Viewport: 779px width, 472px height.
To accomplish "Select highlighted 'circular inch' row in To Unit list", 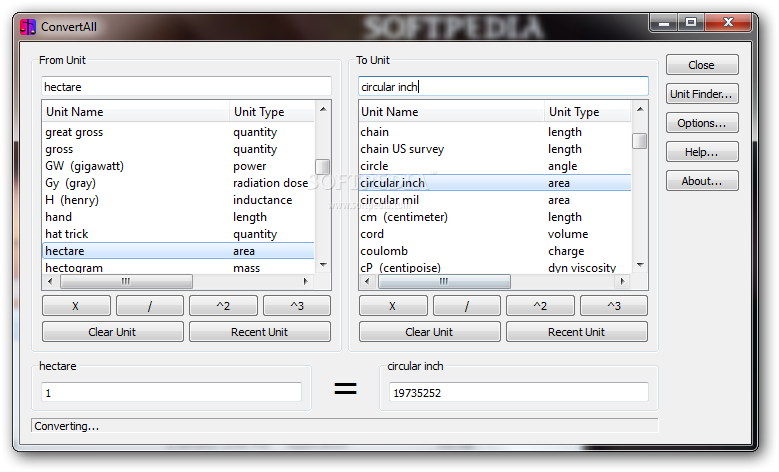I will pos(495,183).
